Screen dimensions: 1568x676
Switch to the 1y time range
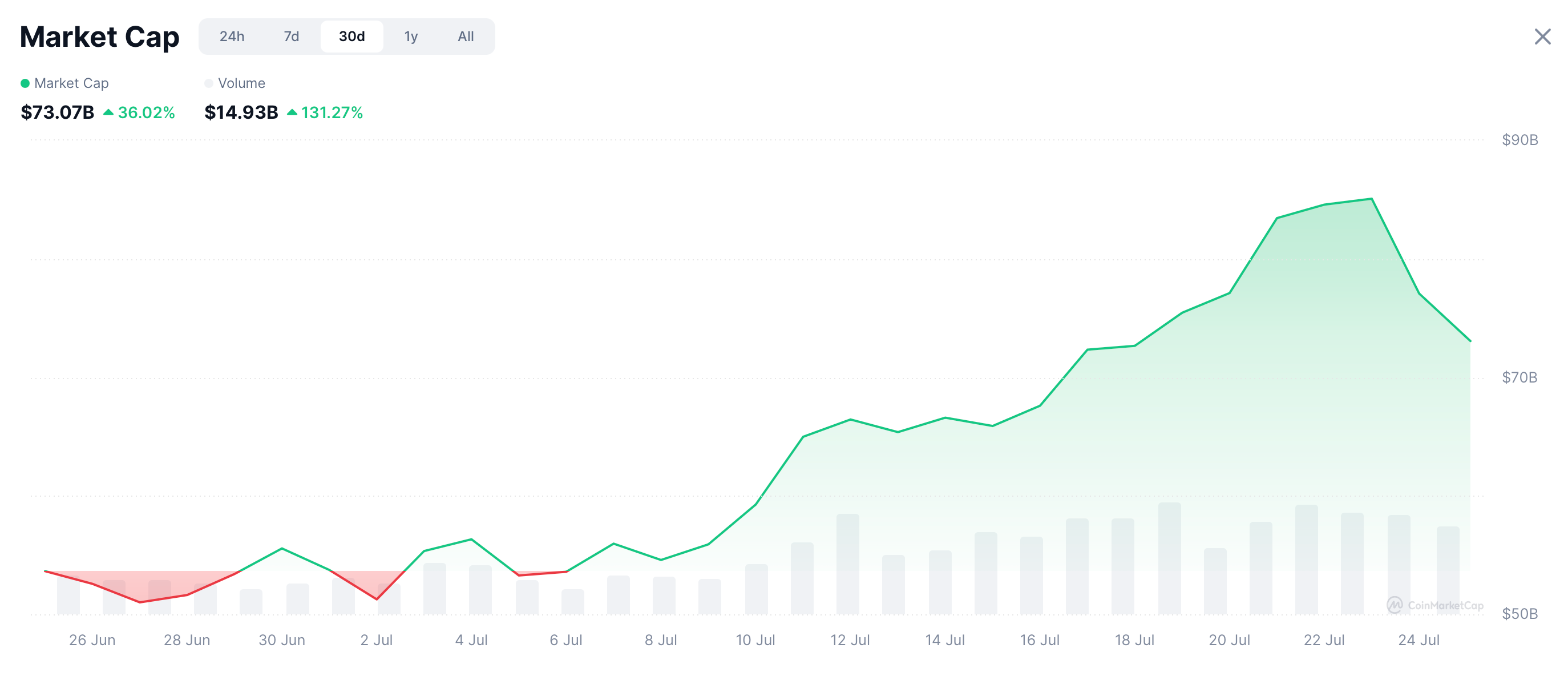(411, 37)
